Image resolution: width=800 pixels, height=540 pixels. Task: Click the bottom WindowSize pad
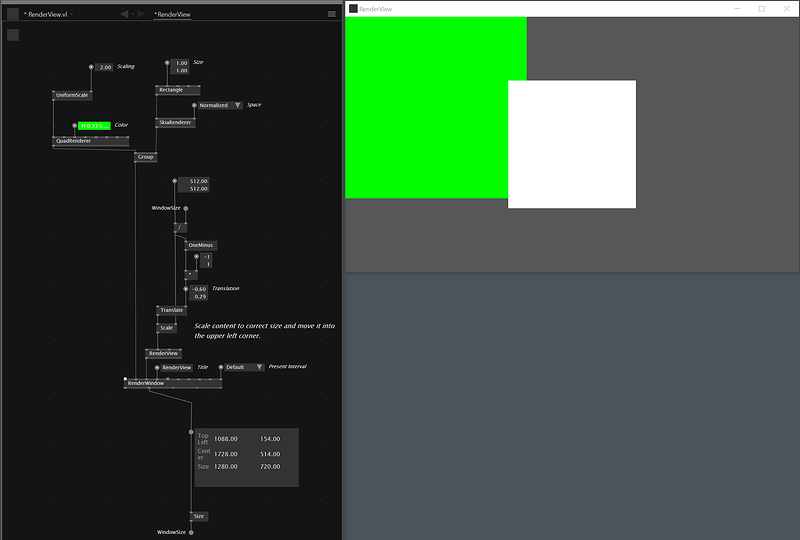coord(191,532)
